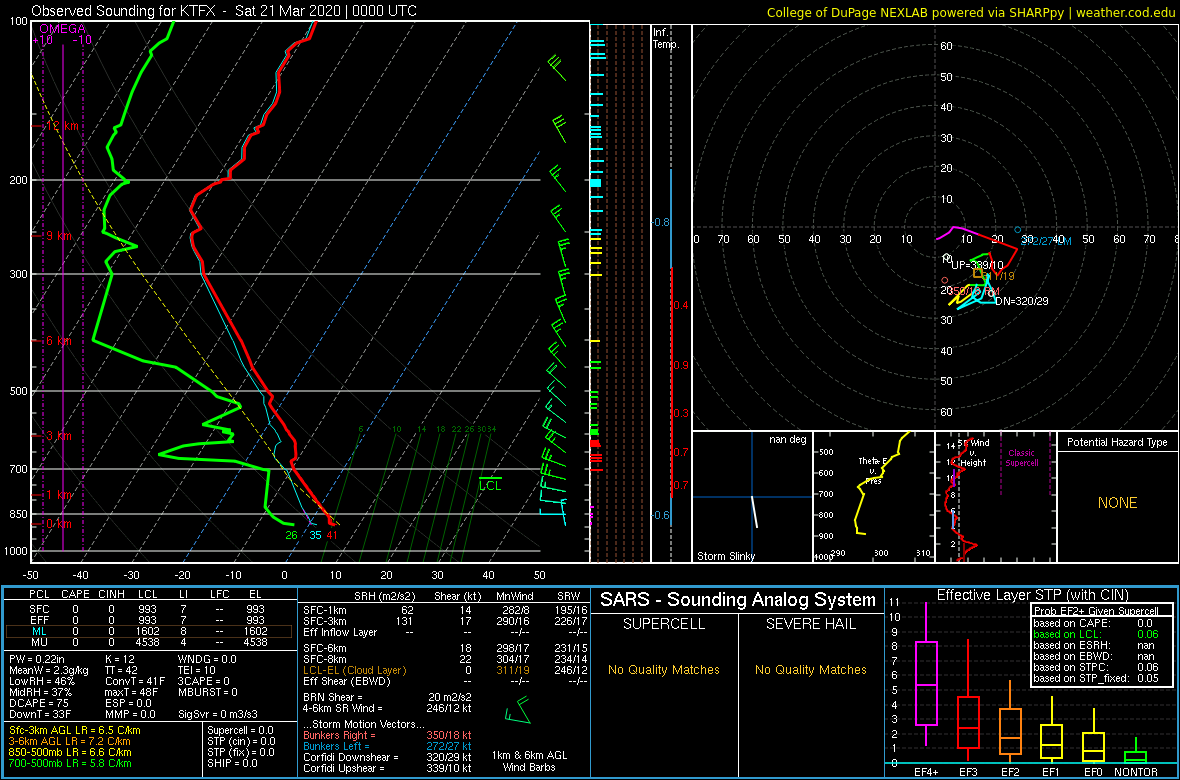Click the 'STP (cin) = 0.0' value
This screenshot has height=780, width=1180.
(241, 742)
